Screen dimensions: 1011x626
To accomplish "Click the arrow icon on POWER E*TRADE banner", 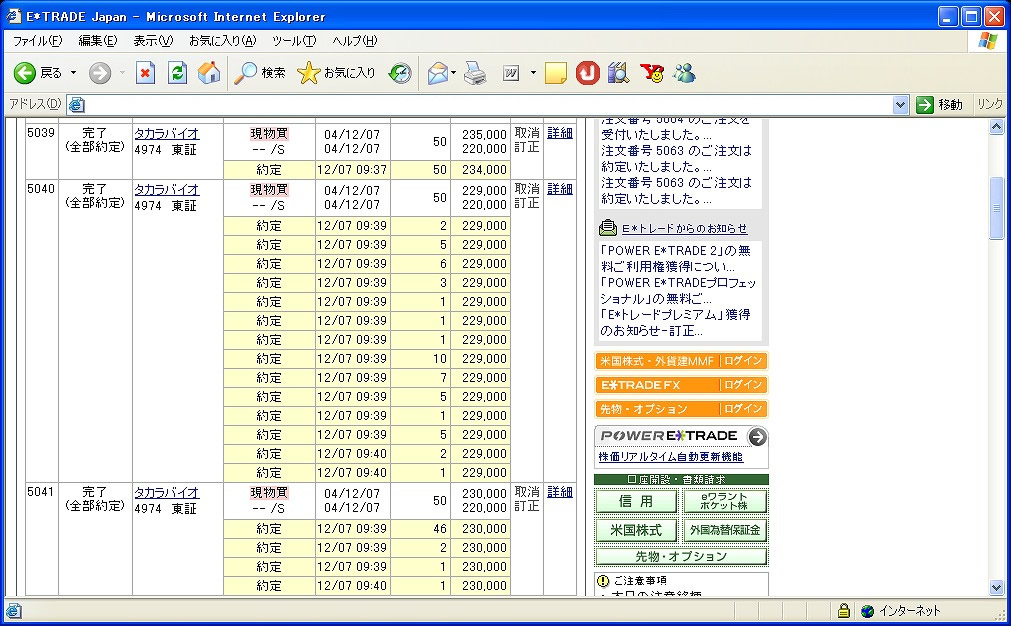I will (x=757, y=436).
